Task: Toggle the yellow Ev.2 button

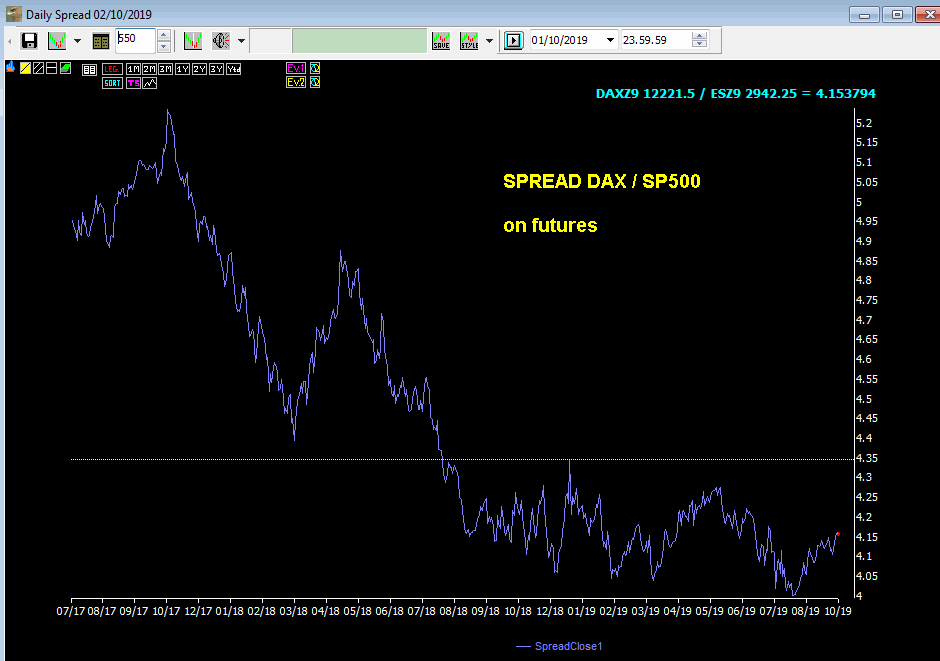Action: pyautogui.click(x=296, y=82)
